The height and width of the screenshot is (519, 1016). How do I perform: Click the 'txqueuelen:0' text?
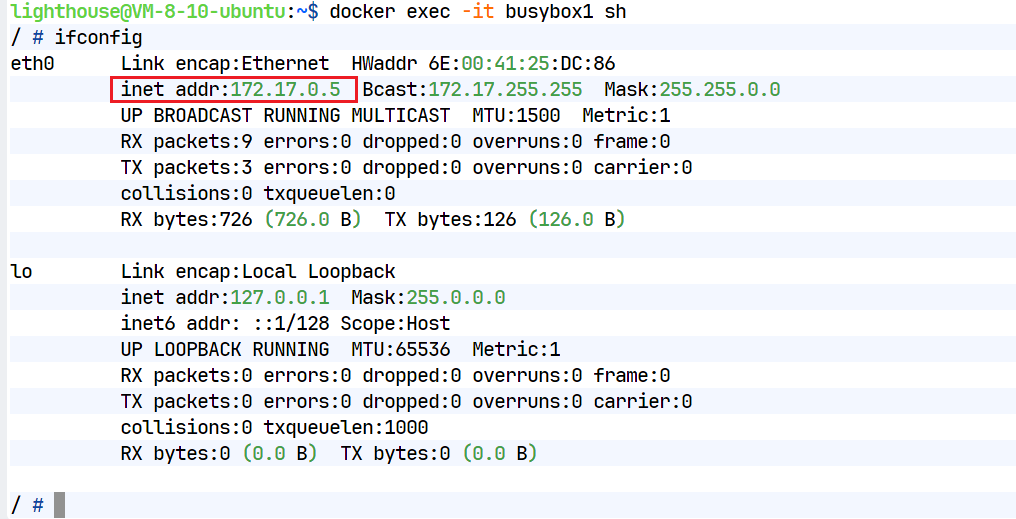pos(329,193)
